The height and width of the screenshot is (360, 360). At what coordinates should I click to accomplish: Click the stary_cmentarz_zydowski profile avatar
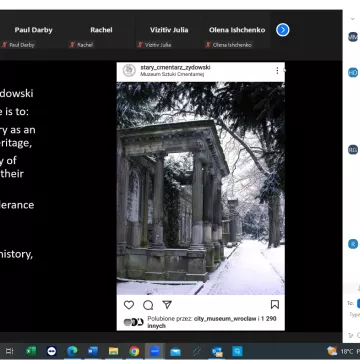[129, 71]
